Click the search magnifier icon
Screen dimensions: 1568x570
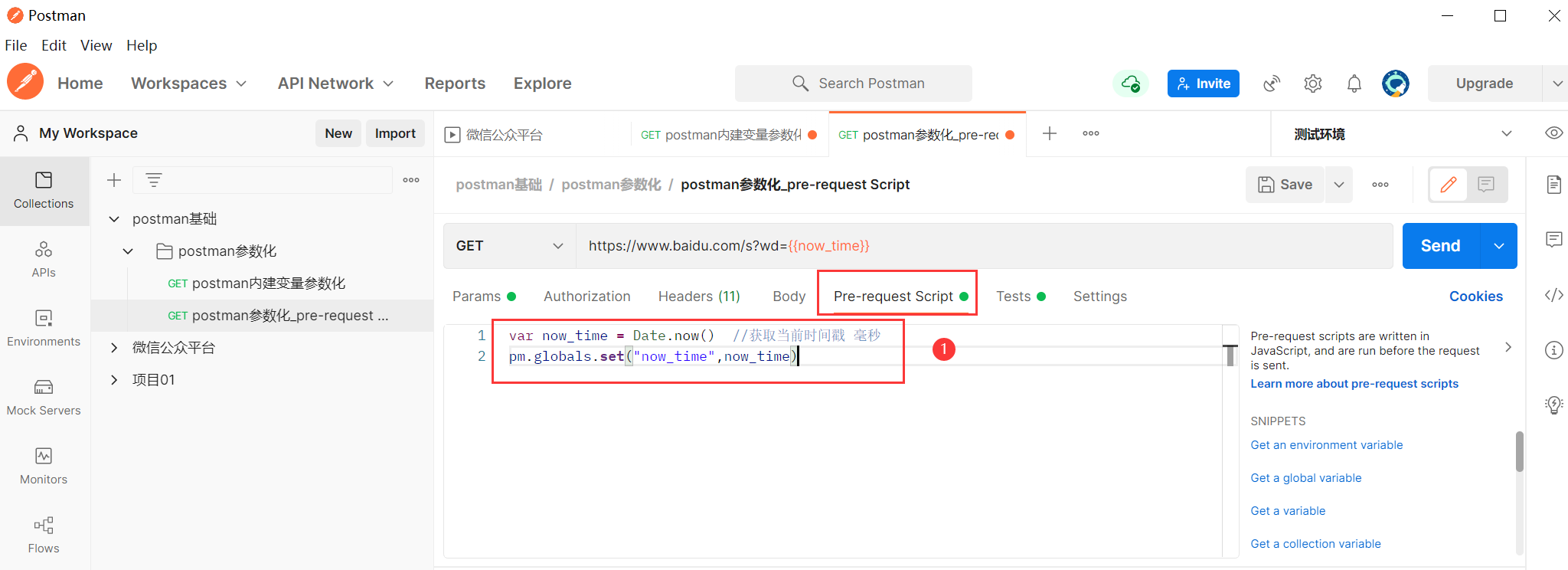click(x=800, y=84)
